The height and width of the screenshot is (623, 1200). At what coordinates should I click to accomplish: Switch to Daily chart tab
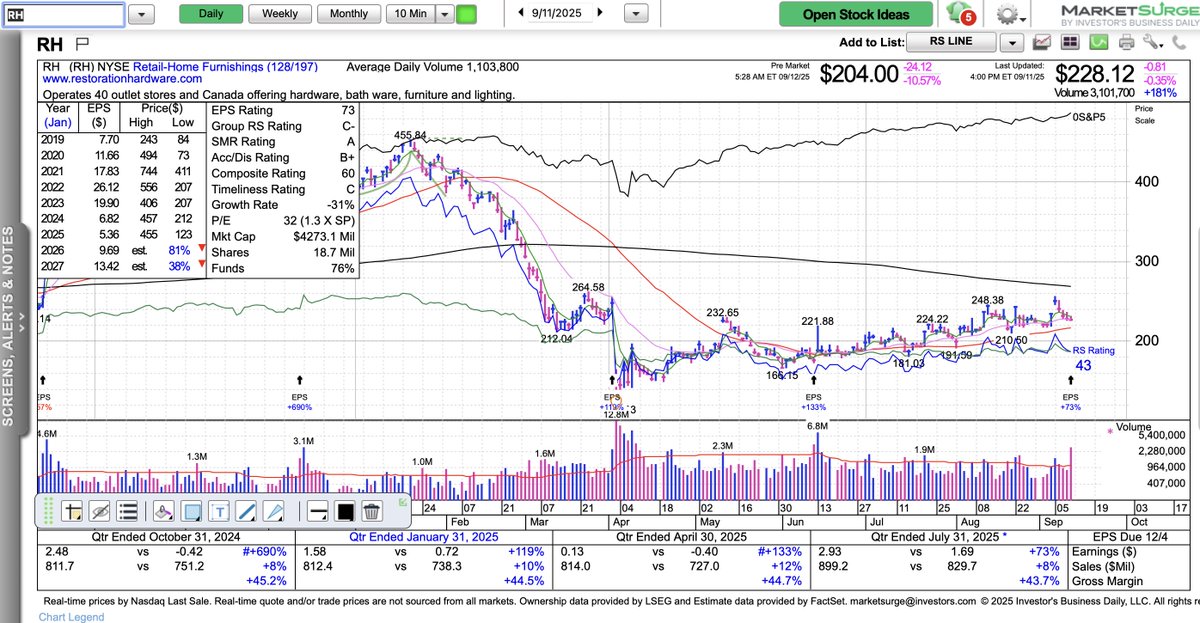click(211, 14)
